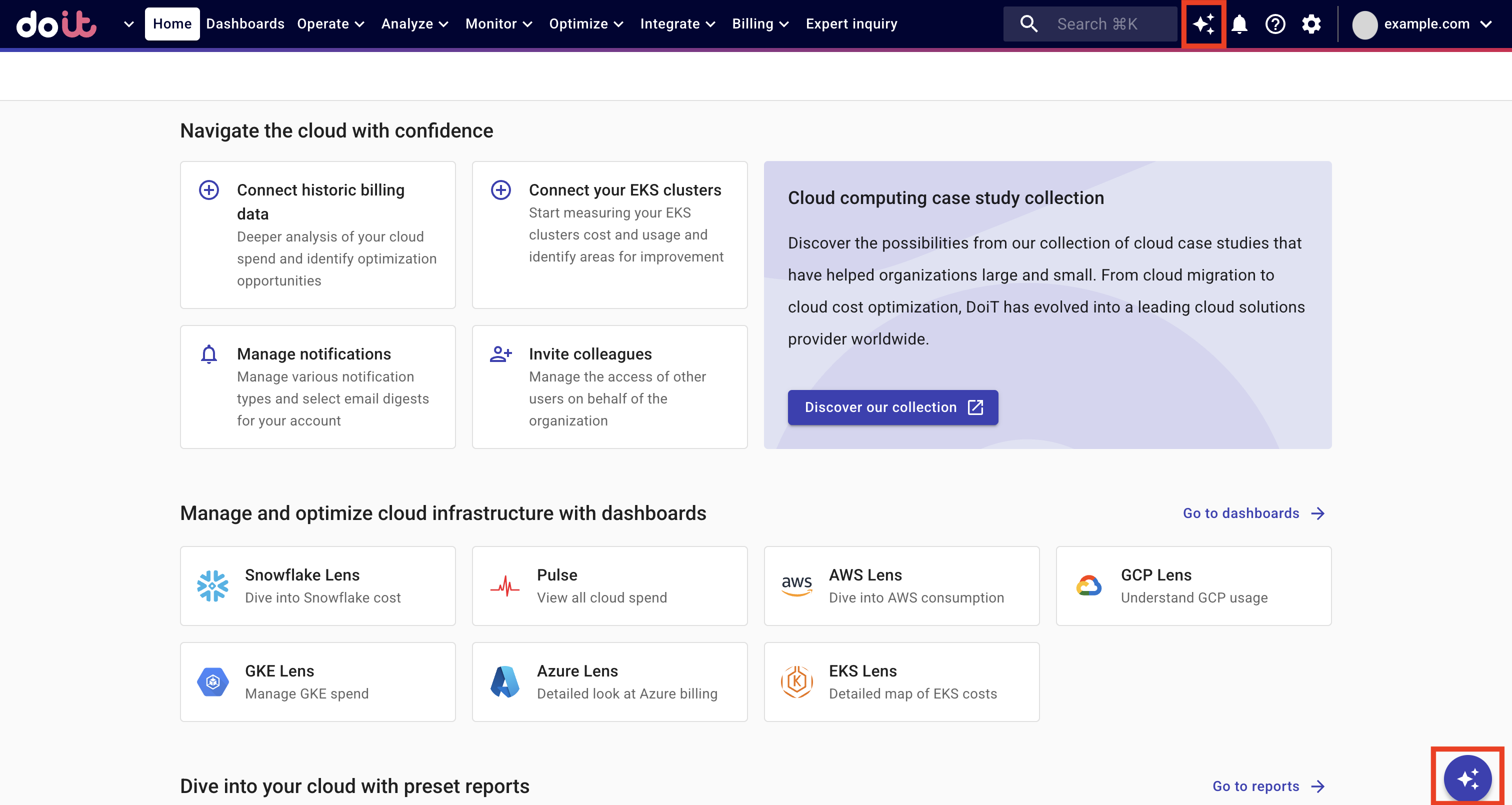
Task: Click the user avatar circle
Action: (x=1364, y=24)
